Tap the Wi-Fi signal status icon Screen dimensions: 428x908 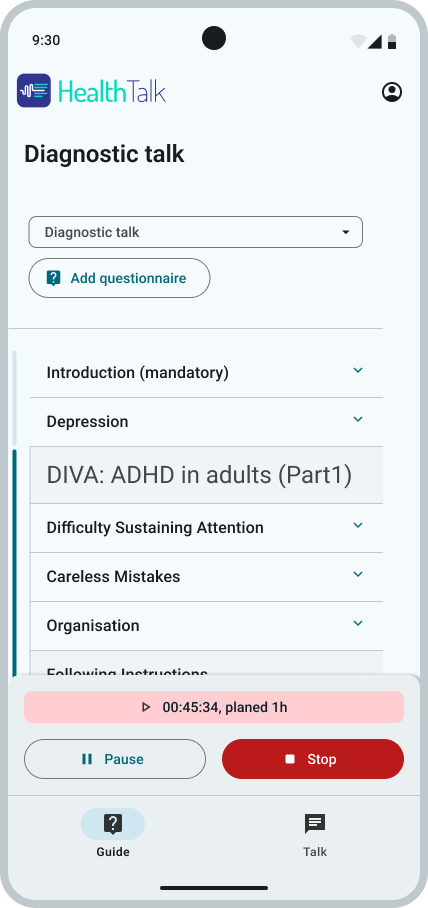tap(358, 41)
